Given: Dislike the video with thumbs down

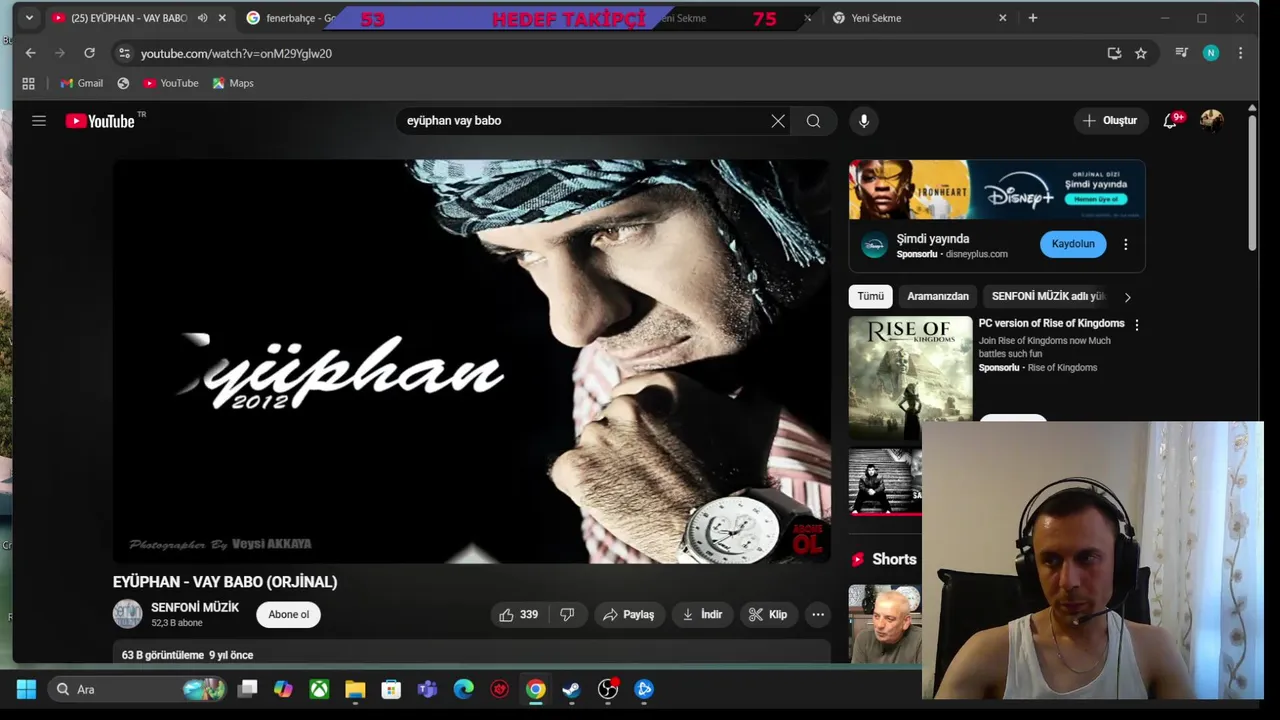Looking at the screenshot, I should 567,615.
